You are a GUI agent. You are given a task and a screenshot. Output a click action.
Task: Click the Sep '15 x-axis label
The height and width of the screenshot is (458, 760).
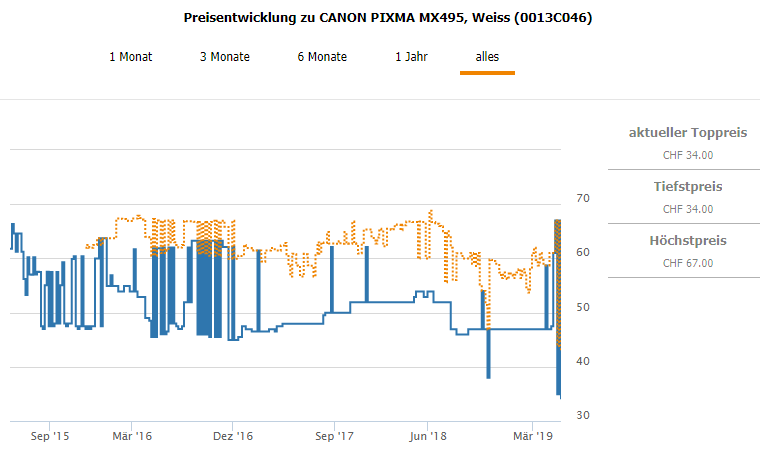[x=49, y=437]
